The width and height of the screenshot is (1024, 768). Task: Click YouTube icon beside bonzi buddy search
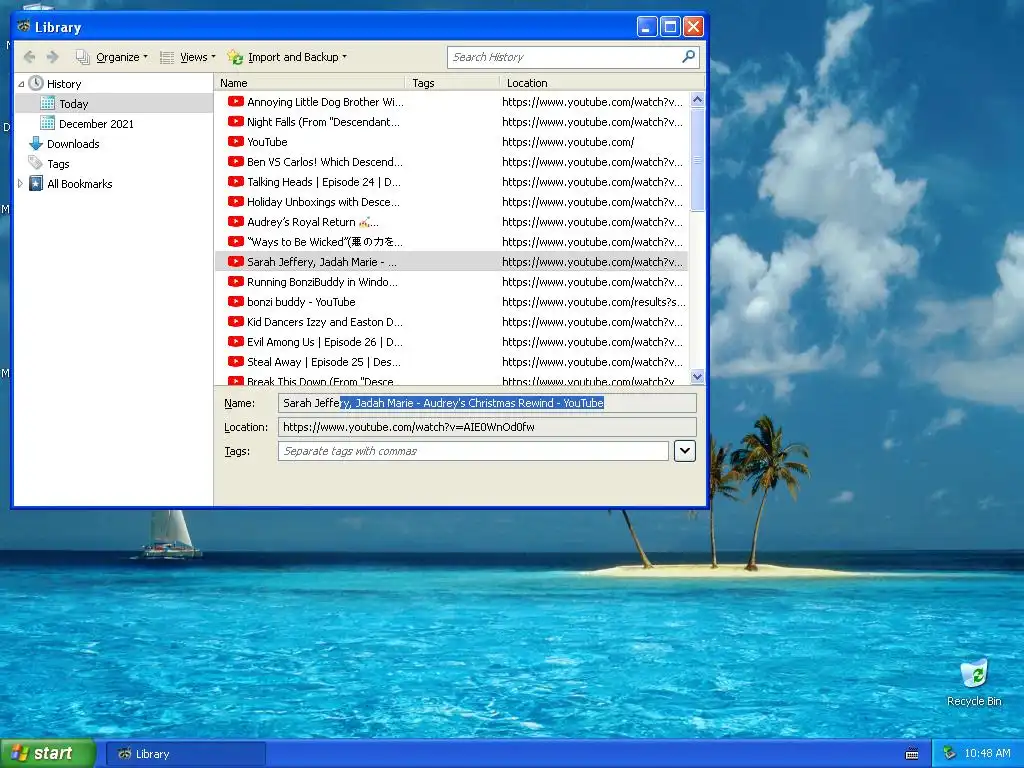[236, 302]
